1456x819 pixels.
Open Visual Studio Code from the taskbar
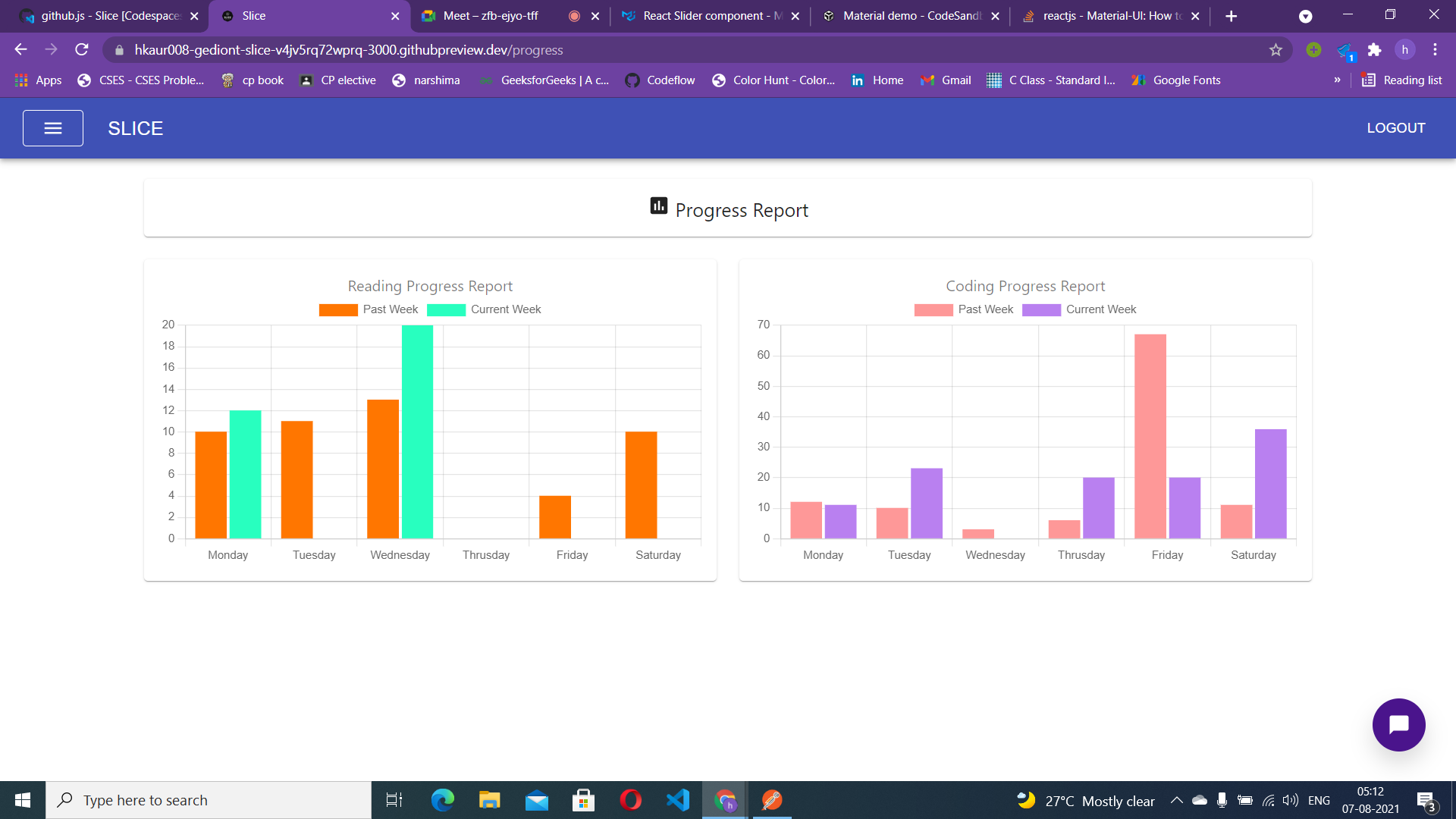[x=678, y=800]
